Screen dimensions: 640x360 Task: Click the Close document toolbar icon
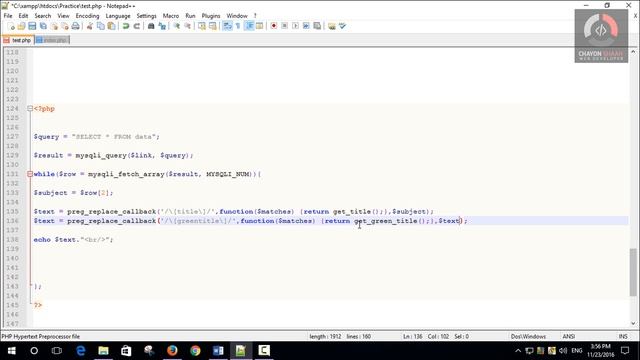click(54, 26)
